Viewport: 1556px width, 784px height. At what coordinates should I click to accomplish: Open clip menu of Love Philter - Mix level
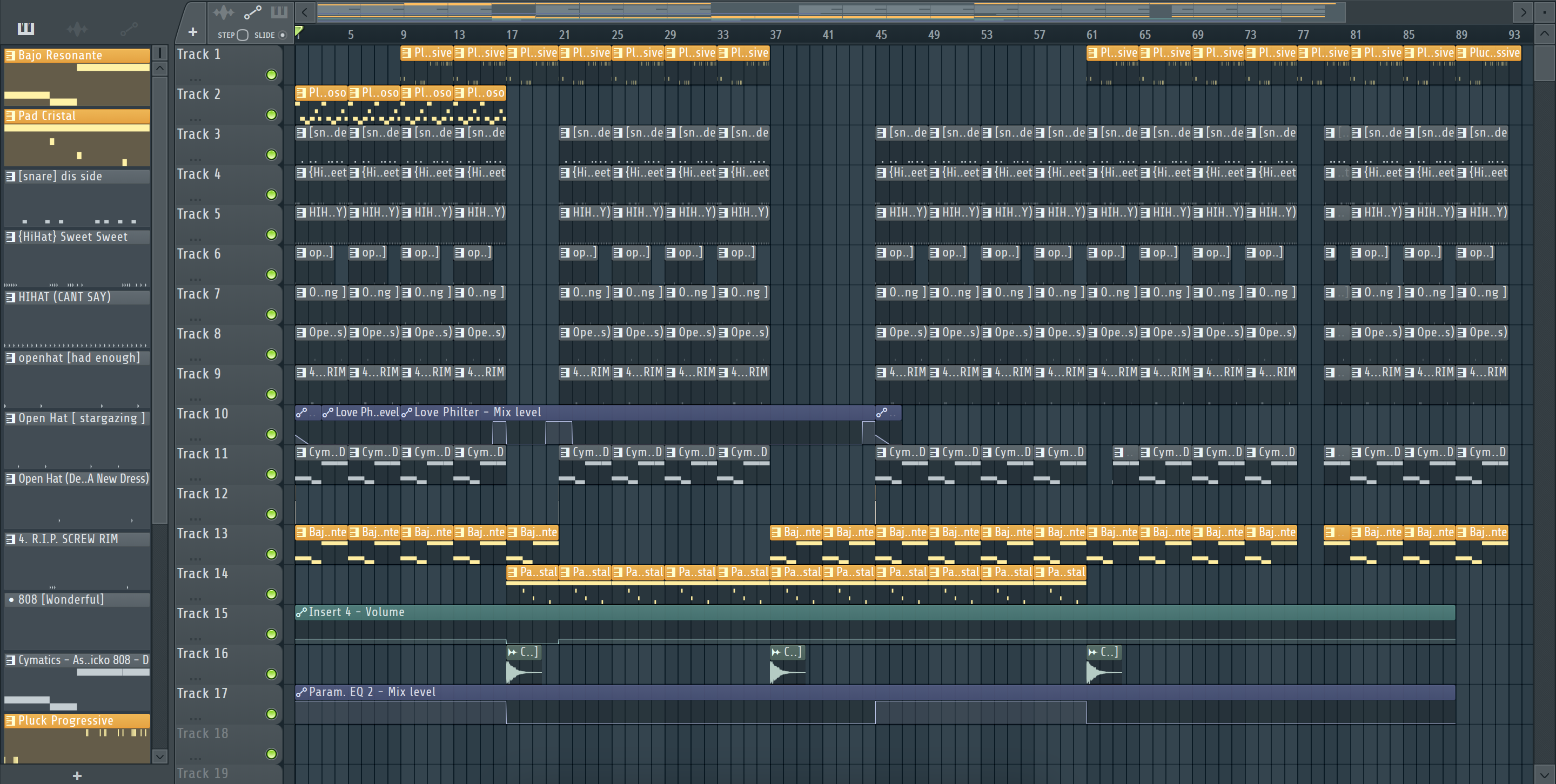[406, 413]
